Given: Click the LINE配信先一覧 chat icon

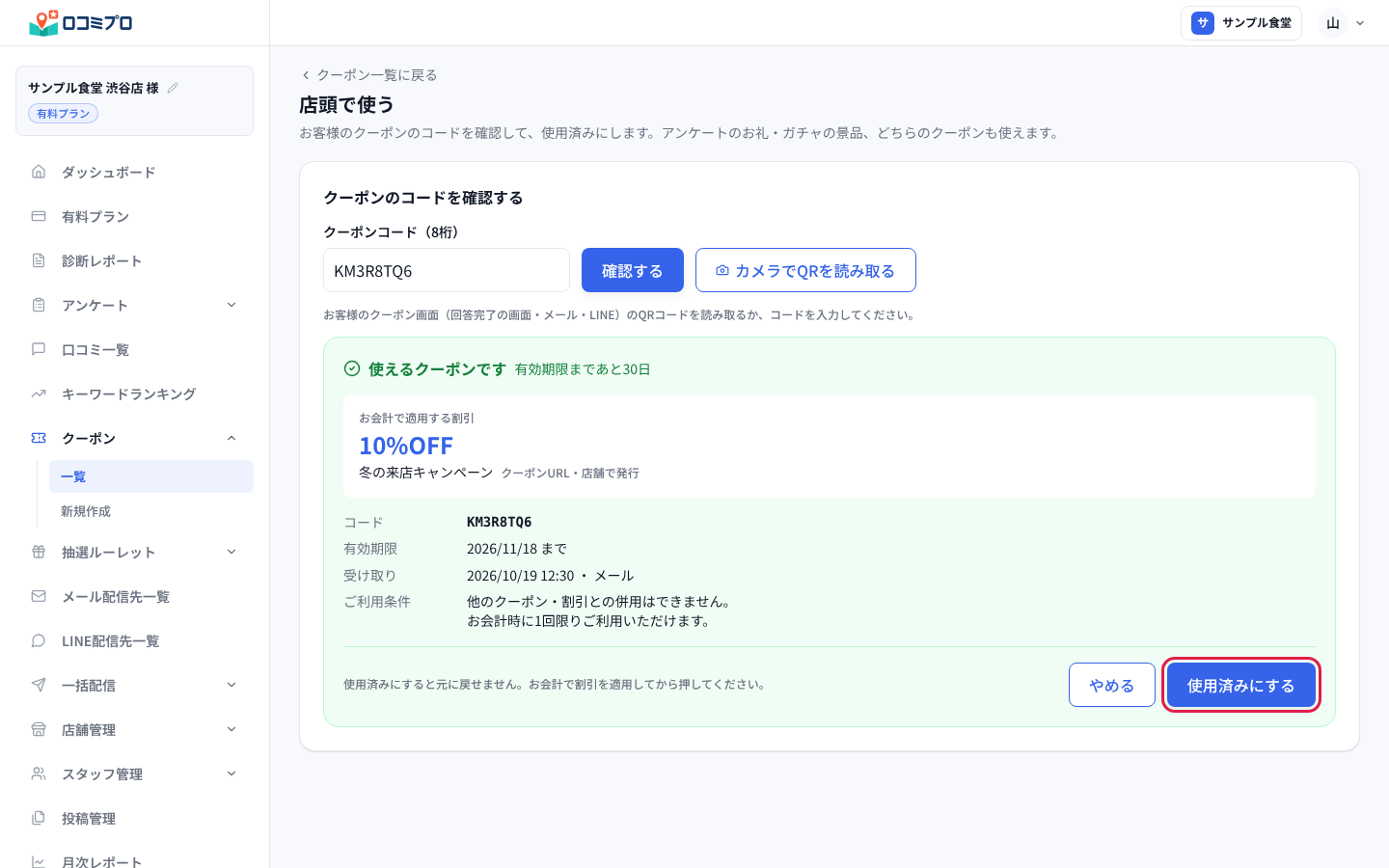Looking at the screenshot, I should point(39,640).
